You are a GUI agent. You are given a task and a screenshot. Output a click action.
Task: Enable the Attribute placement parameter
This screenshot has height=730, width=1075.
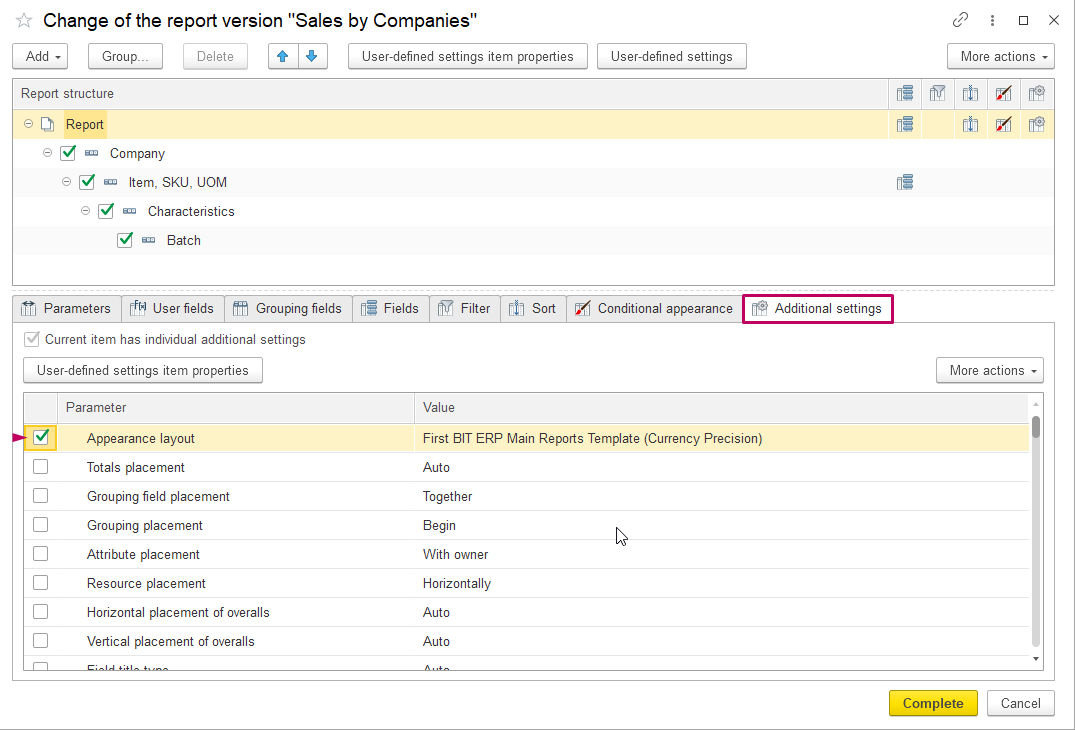point(40,554)
